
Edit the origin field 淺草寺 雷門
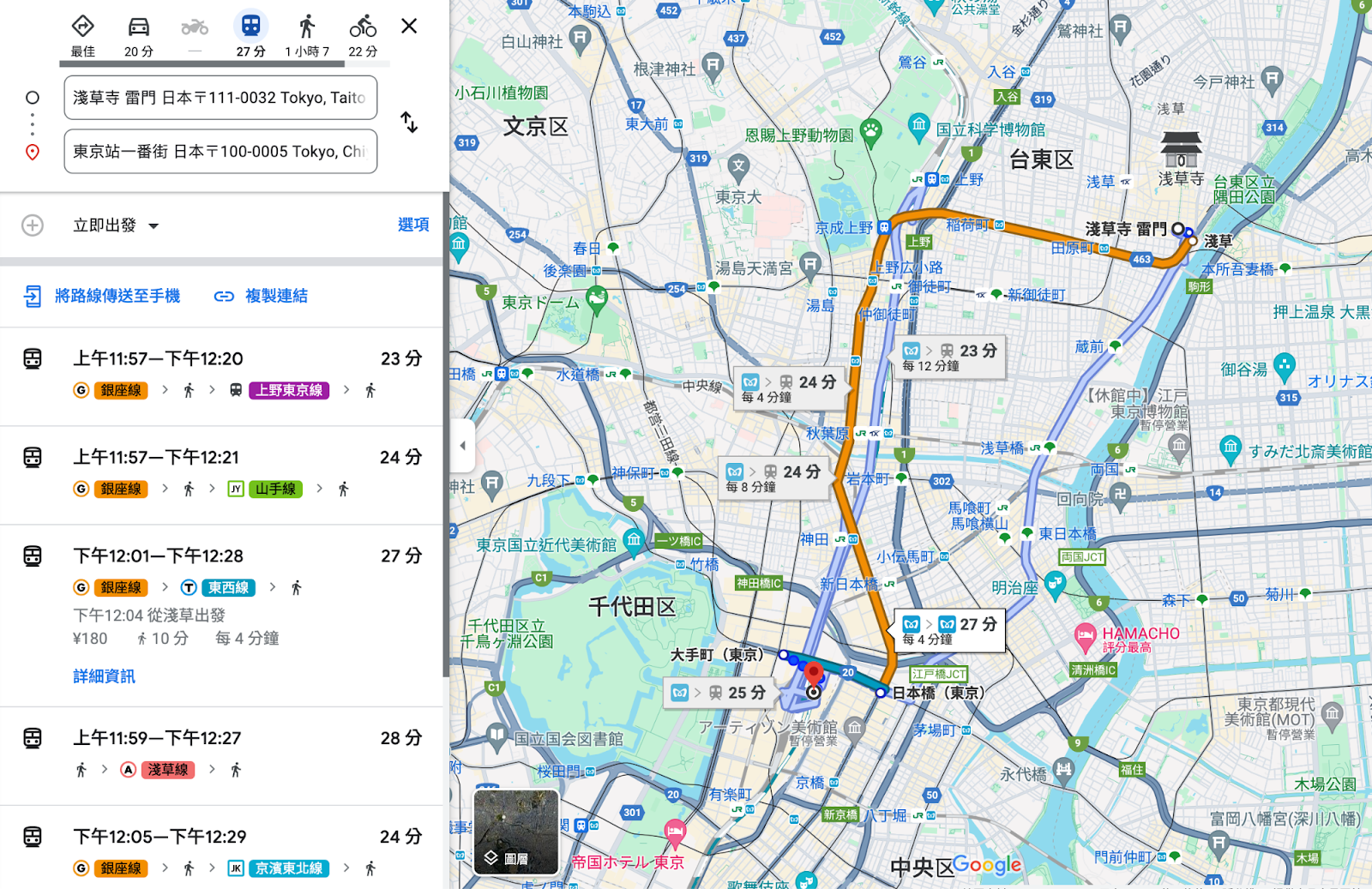[x=220, y=98]
